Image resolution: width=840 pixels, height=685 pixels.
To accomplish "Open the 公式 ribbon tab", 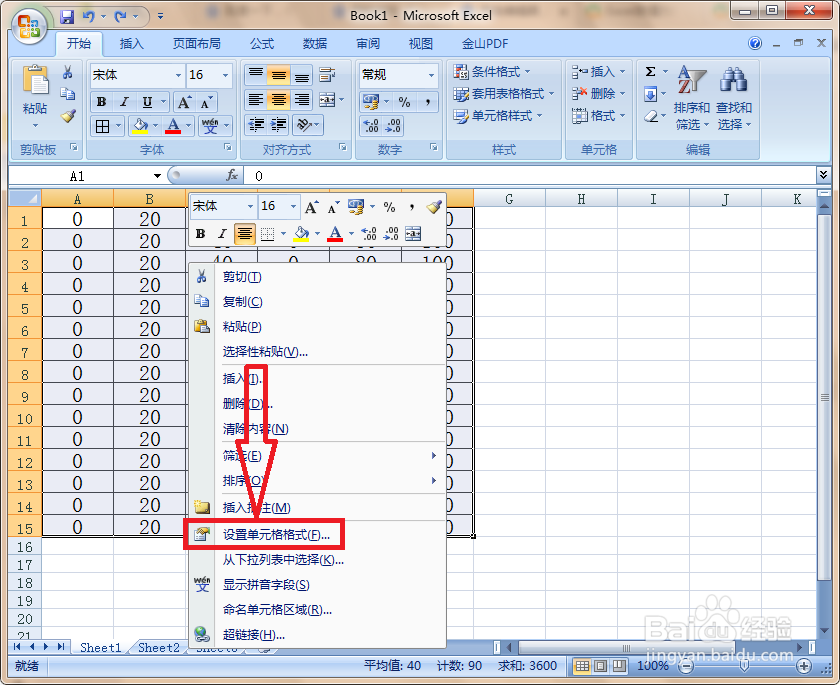I will [262, 43].
